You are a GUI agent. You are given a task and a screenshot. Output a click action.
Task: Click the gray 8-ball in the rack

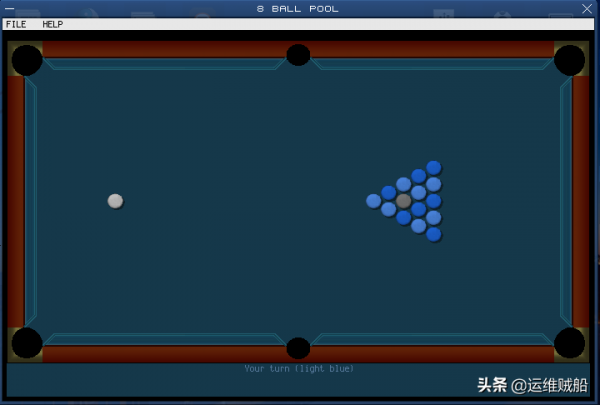404,201
